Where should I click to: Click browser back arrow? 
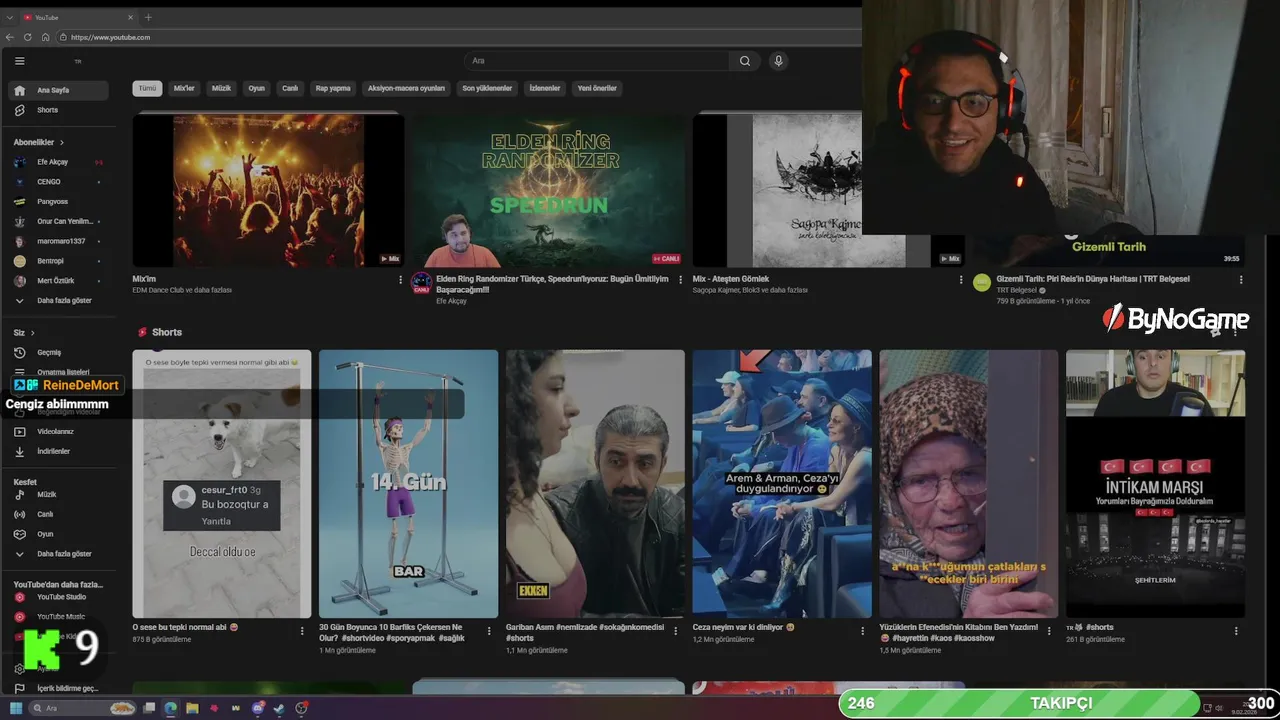tap(10, 37)
